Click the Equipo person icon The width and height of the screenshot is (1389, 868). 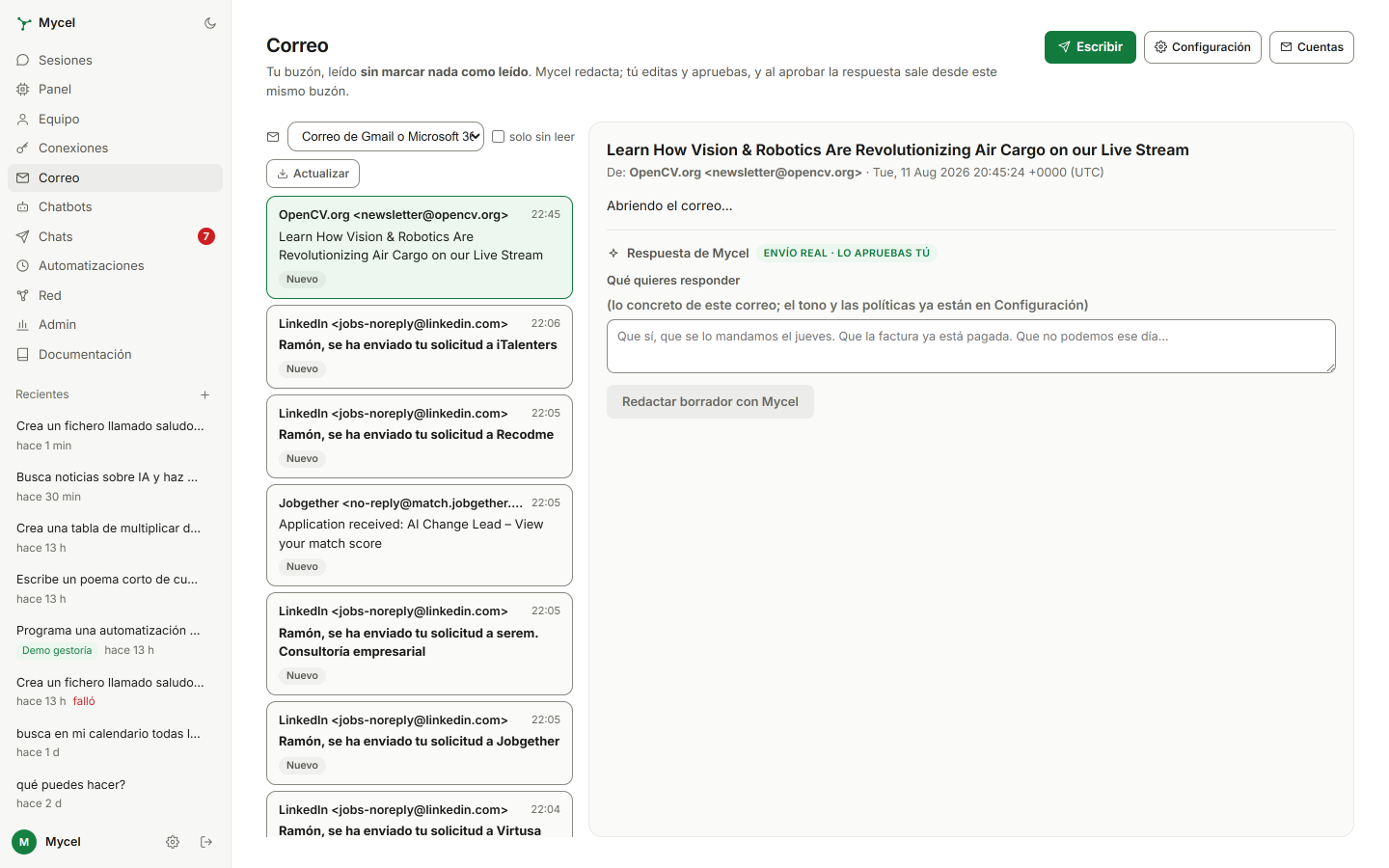coord(22,119)
